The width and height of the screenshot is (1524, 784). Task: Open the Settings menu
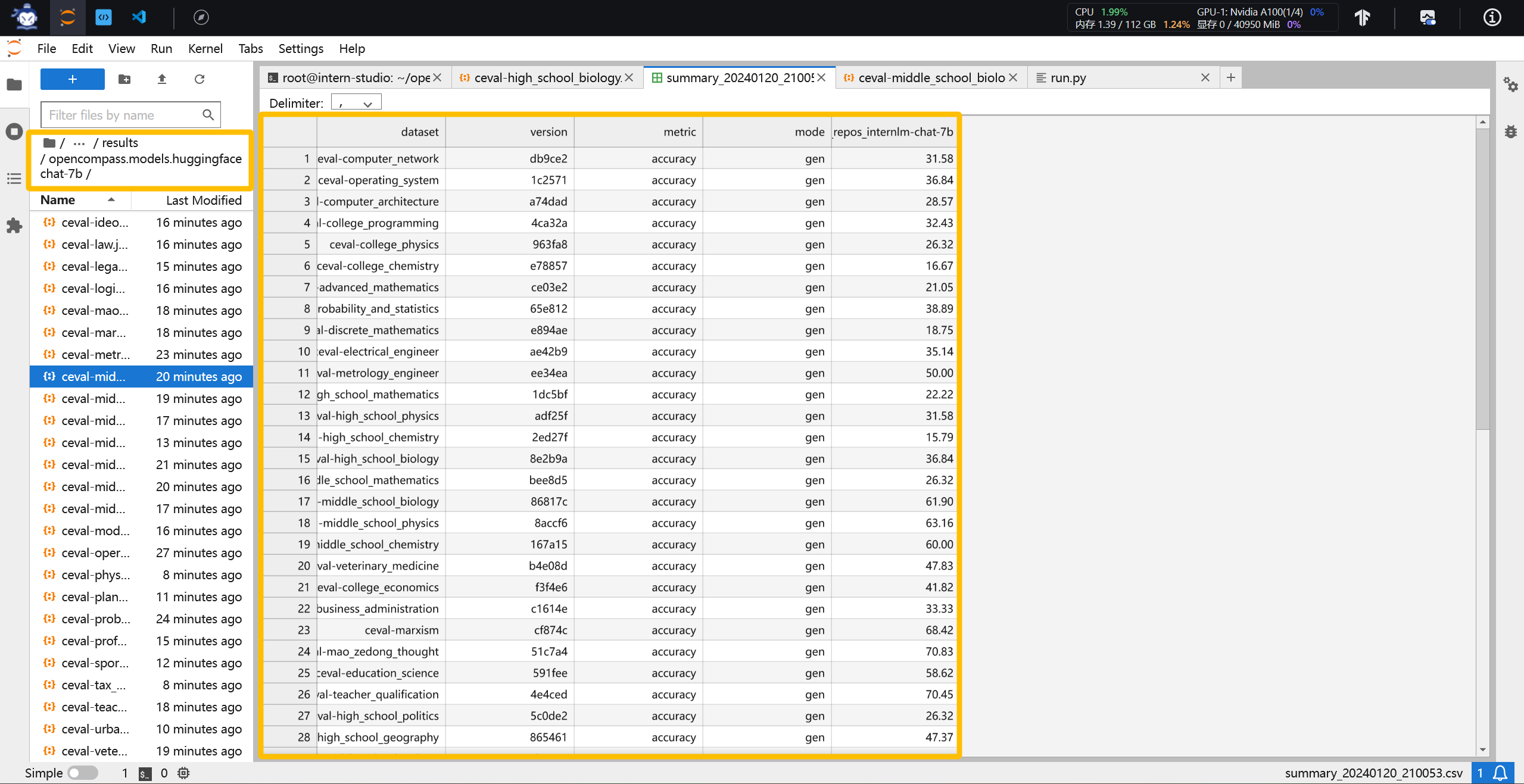301,48
